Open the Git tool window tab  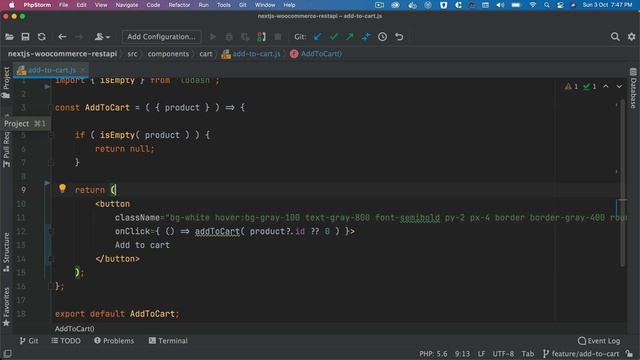coord(29,341)
